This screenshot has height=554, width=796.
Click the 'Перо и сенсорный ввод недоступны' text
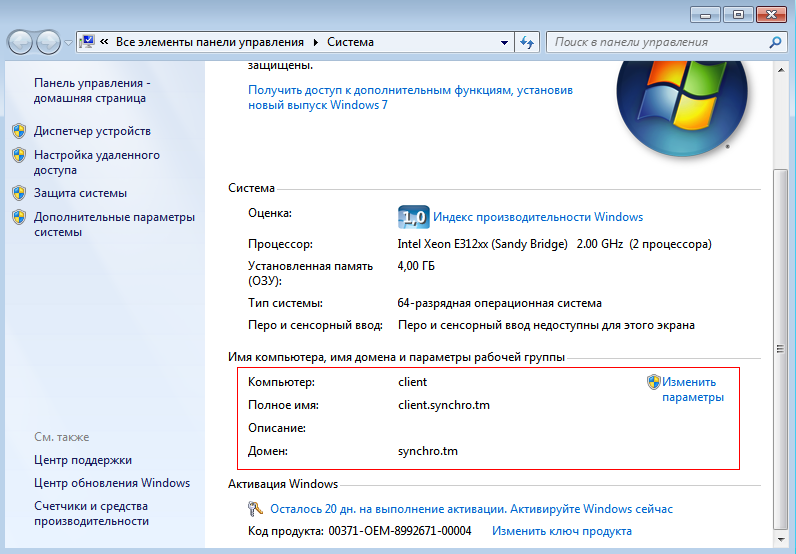click(x=546, y=325)
